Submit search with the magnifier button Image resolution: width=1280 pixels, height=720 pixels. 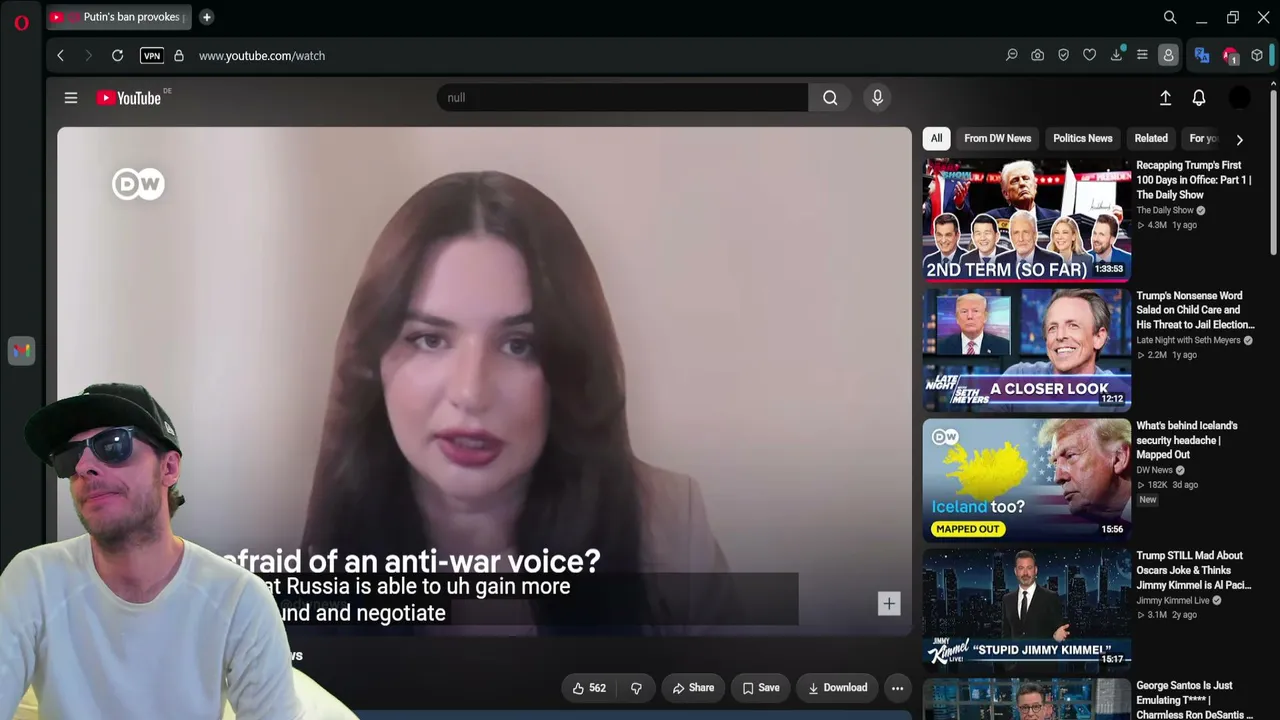coord(830,98)
